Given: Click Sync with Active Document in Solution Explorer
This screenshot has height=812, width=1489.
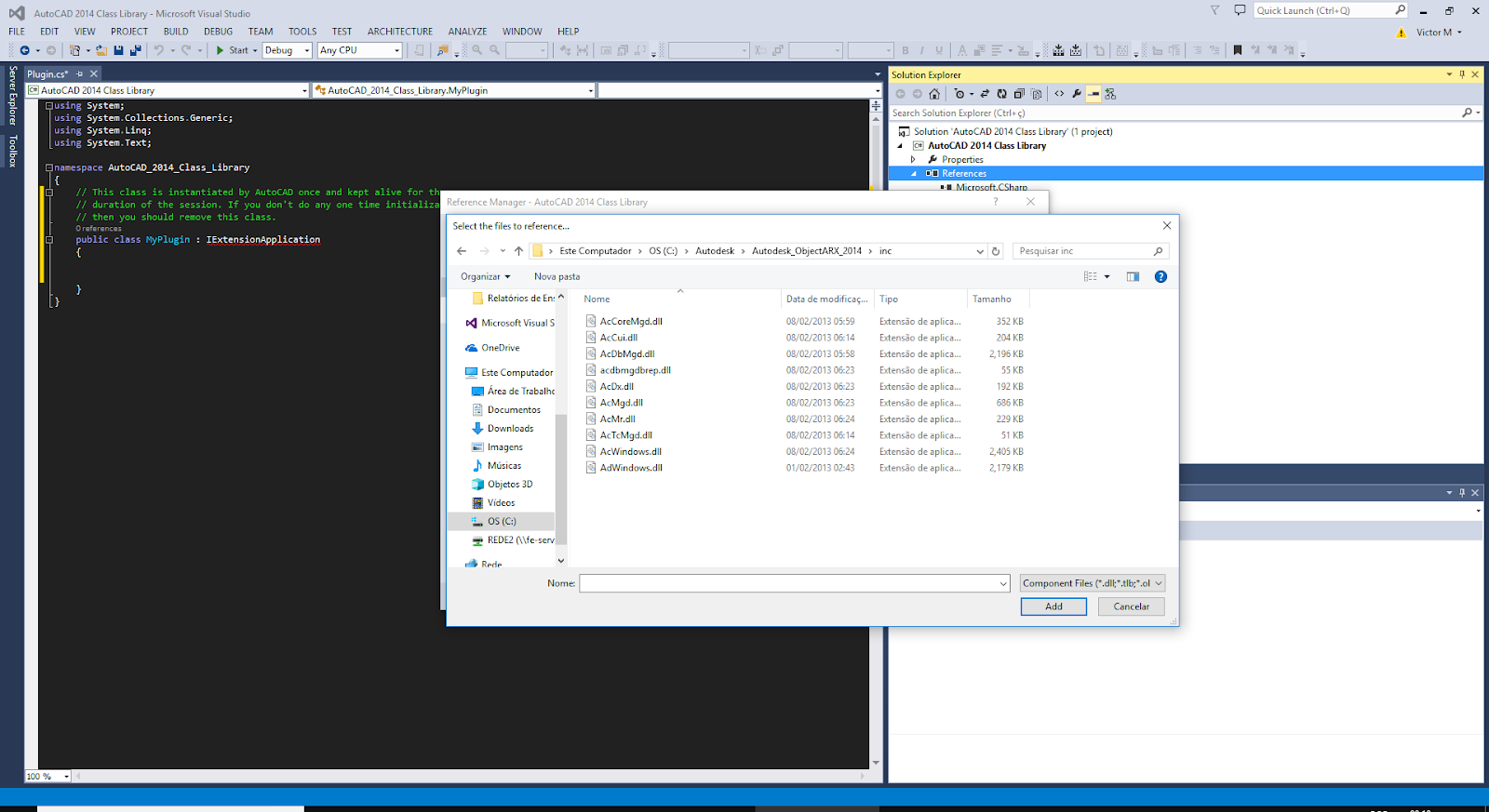Looking at the screenshot, I should (985, 94).
